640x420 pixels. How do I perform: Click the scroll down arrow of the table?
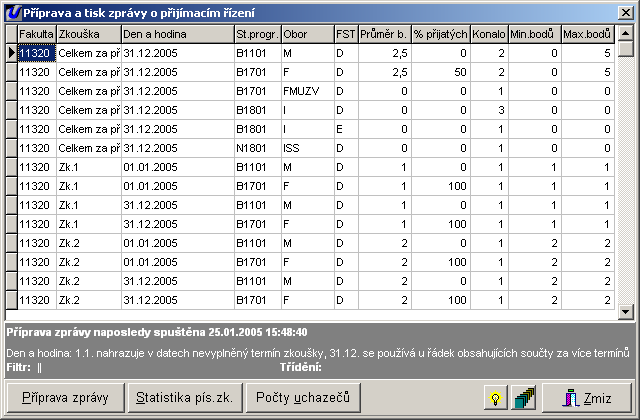pos(625,311)
